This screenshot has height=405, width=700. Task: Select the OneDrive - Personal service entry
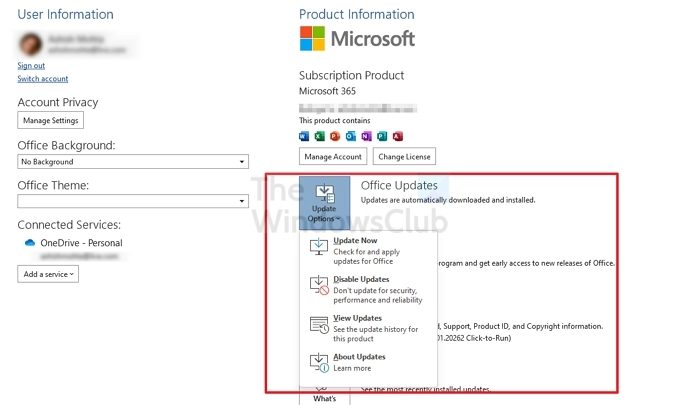tap(74, 243)
